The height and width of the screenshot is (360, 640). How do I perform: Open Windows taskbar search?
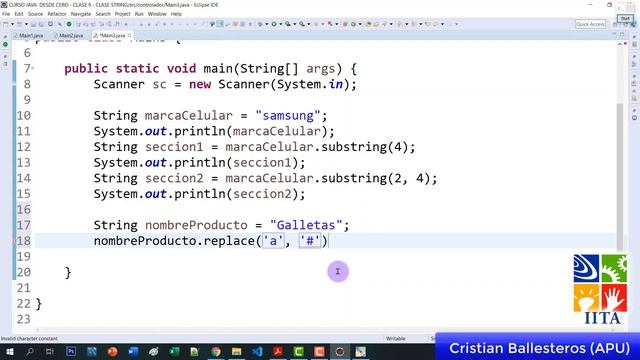[30, 351]
